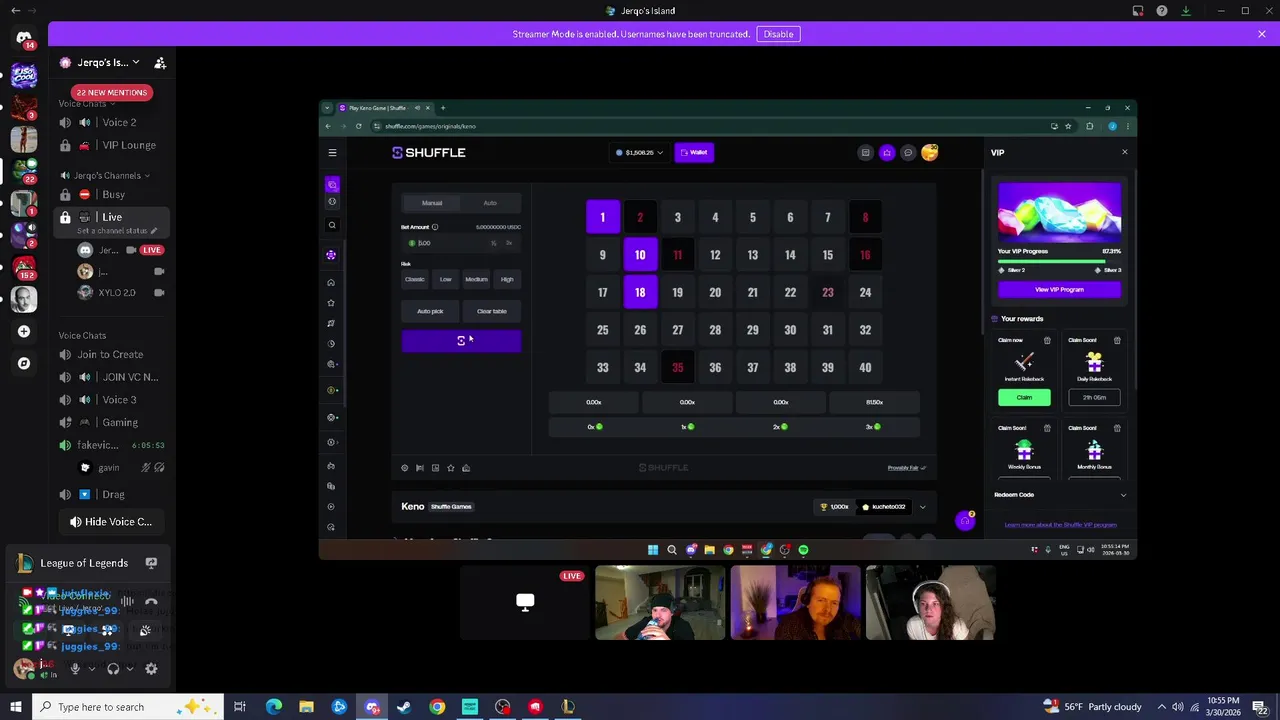
Task: Open Discord direct messages home icon
Action: point(24,37)
